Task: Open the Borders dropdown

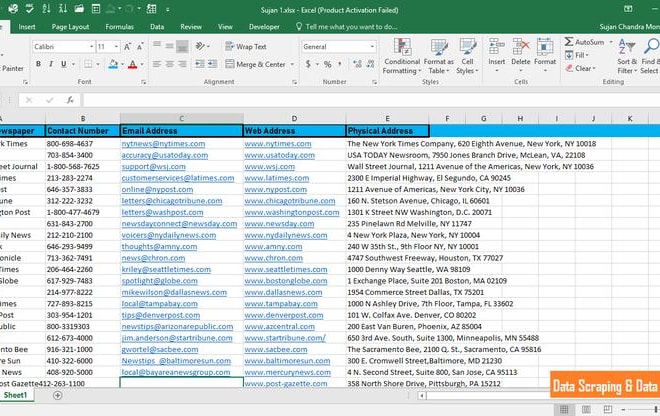Action: 98,64
